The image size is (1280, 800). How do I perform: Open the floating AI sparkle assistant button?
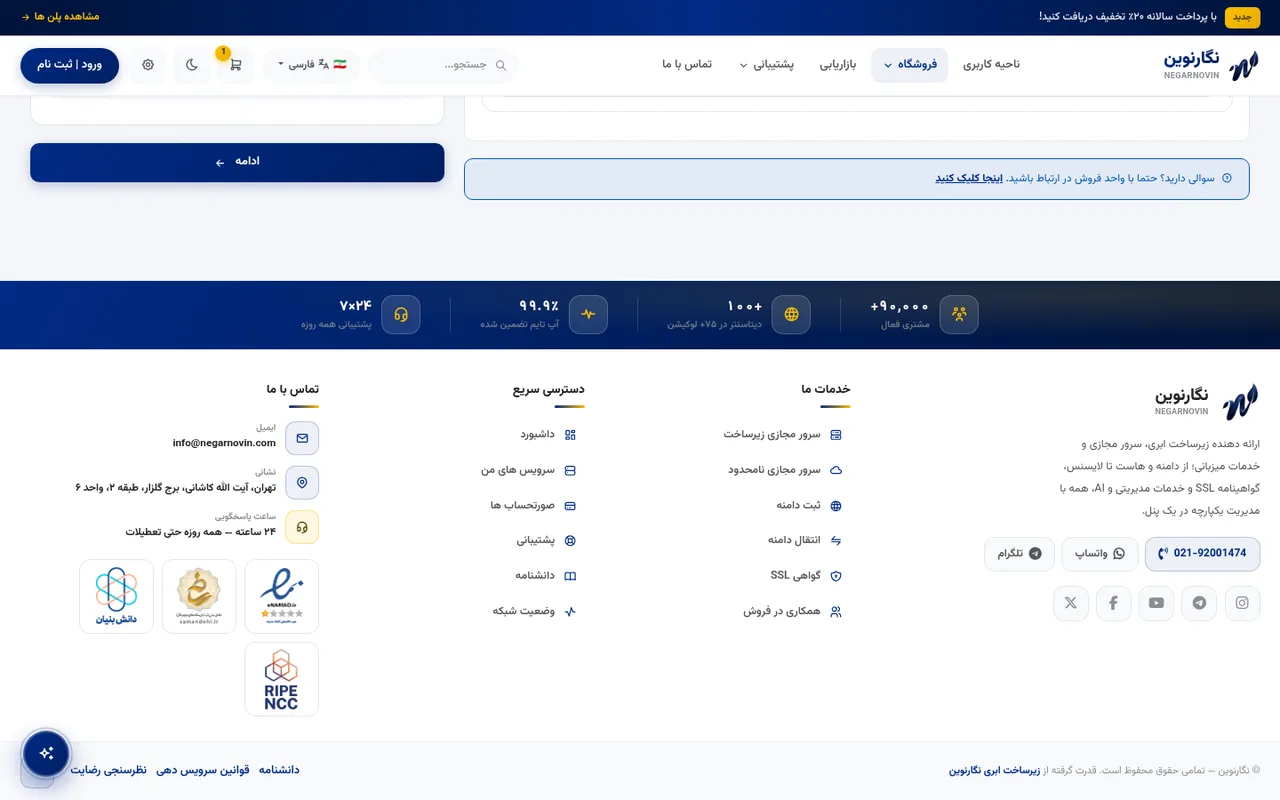(x=46, y=754)
